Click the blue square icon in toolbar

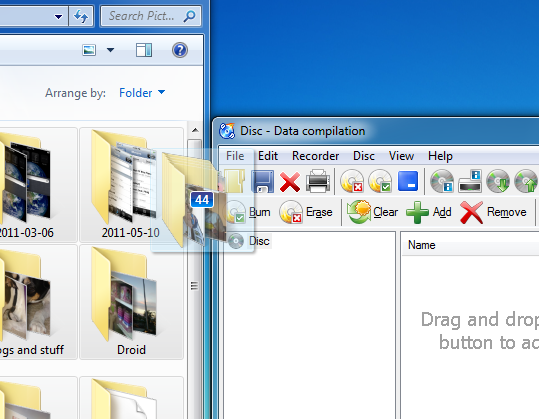pyautogui.click(x=408, y=181)
